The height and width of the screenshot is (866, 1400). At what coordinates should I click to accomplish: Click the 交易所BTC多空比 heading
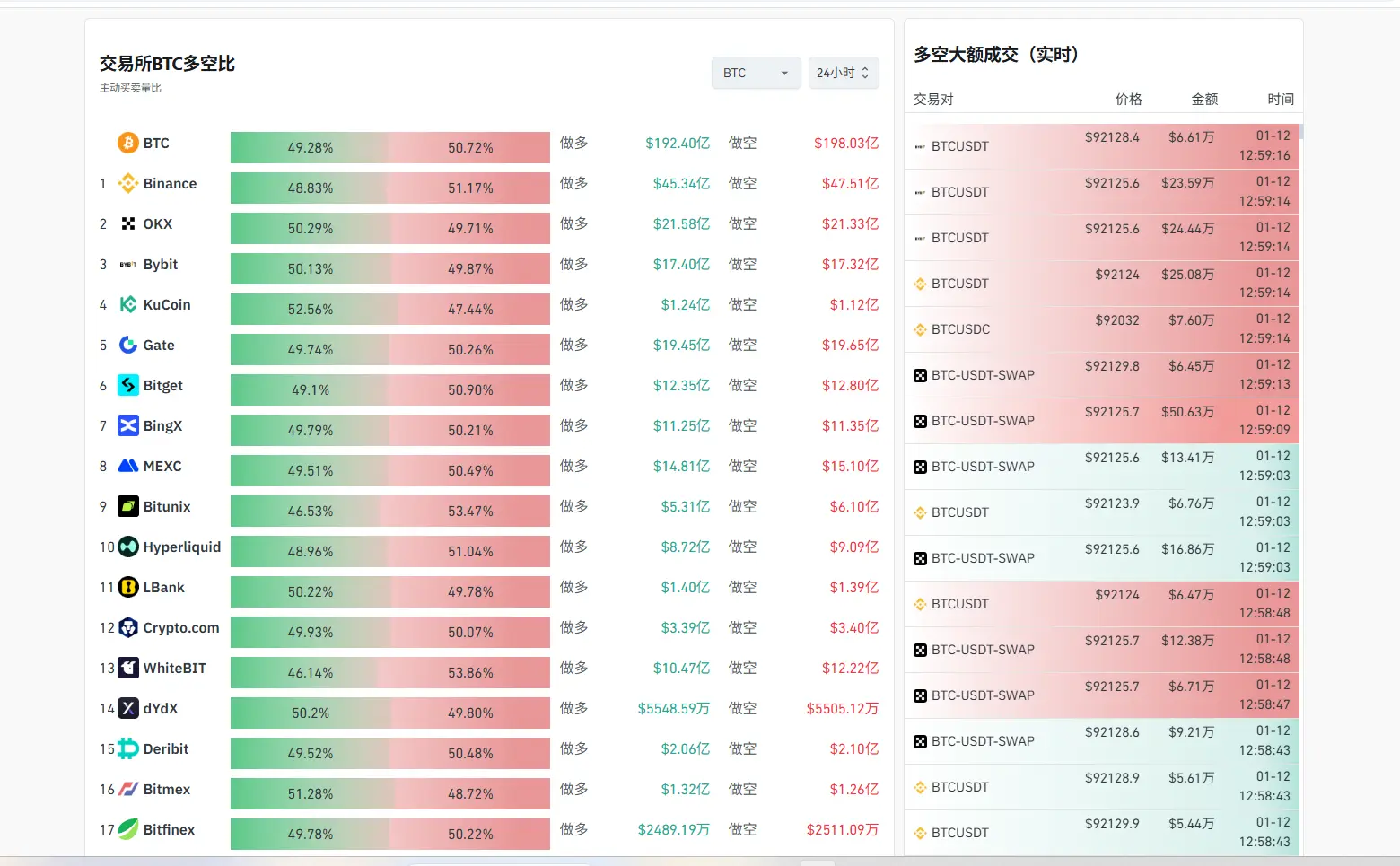click(167, 64)
